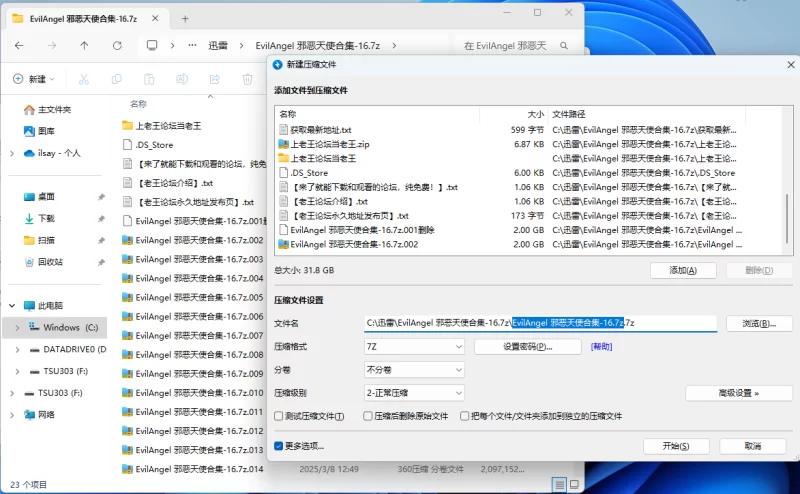Switch to large icons view in status bar

click(574, 484)
